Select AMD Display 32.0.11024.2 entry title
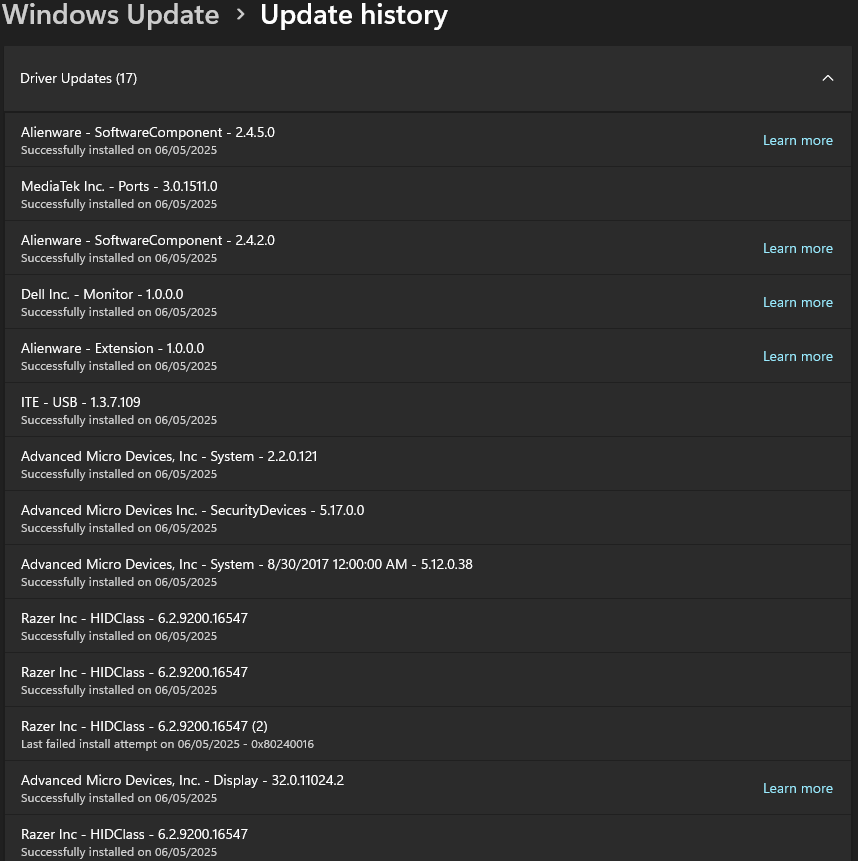This screenshot has width=858, height=861. pos(182,780)
